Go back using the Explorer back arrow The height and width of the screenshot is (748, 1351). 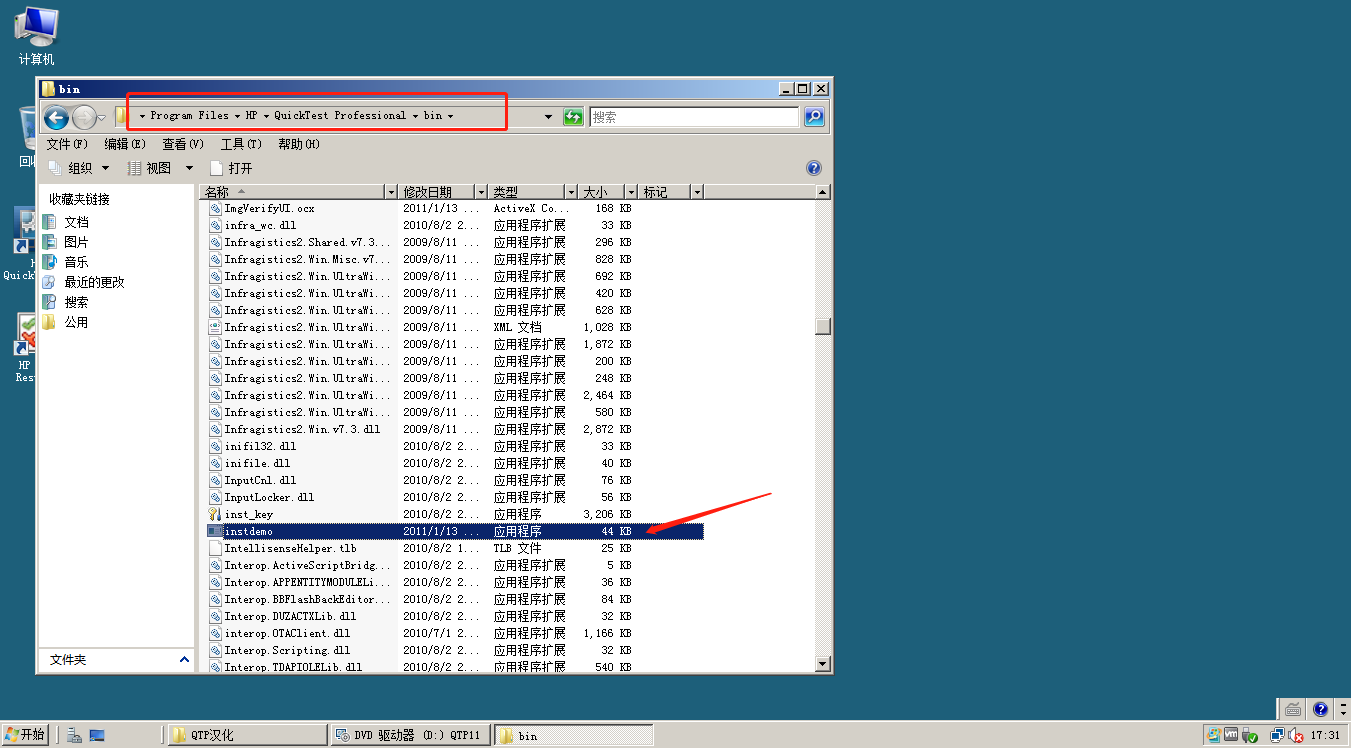point(56,118)
